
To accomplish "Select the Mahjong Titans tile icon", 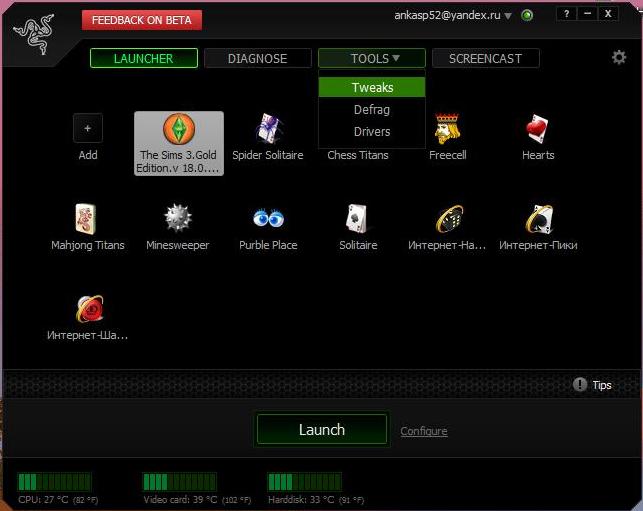I will (x=86, y=219).
